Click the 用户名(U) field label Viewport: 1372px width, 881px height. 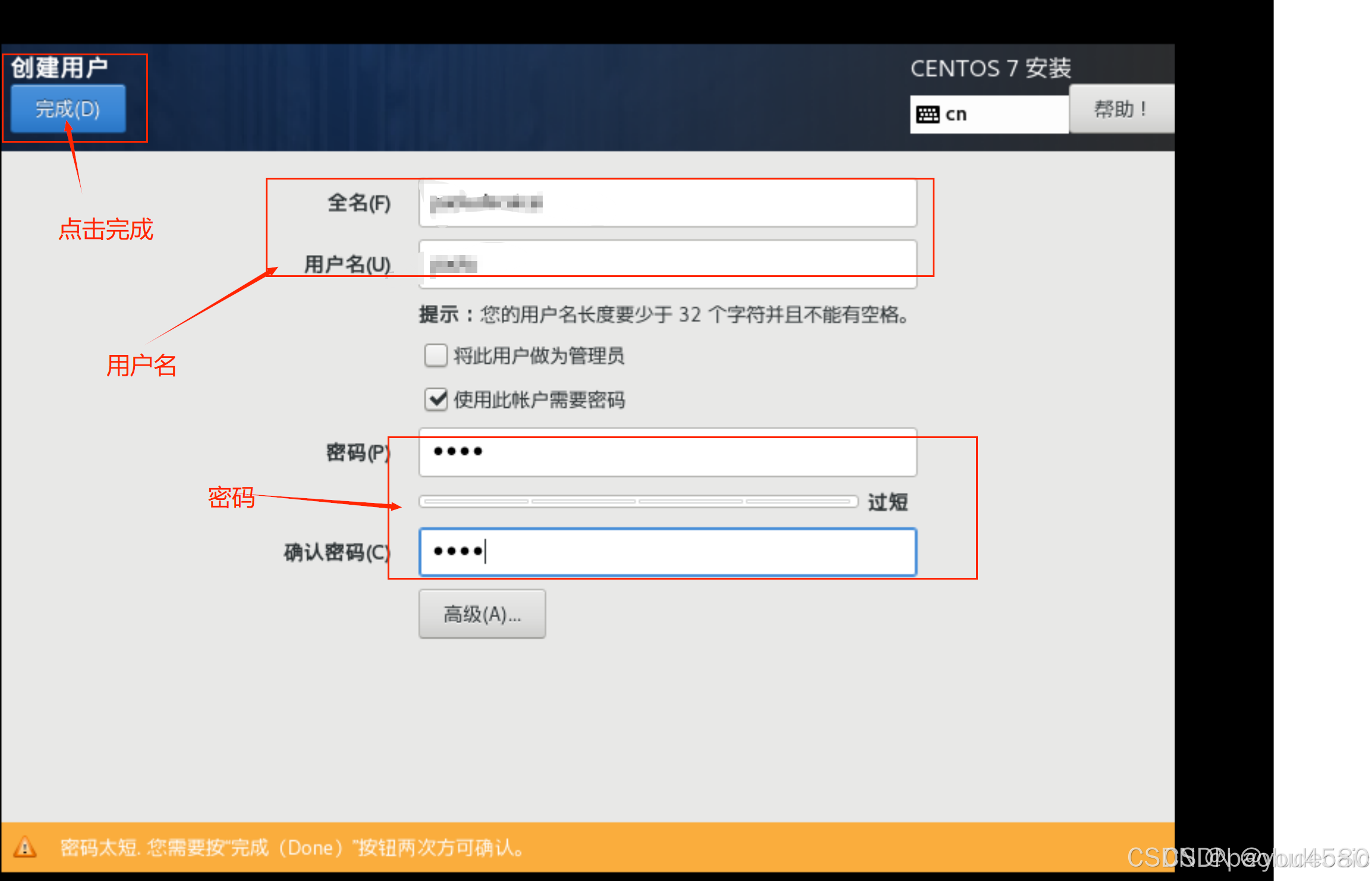click(348, 265)
